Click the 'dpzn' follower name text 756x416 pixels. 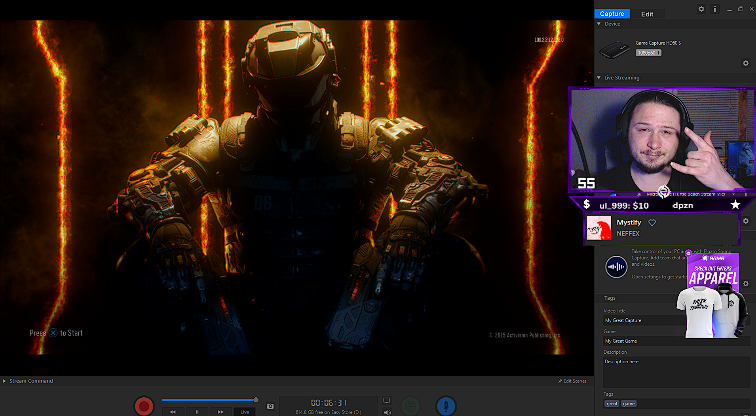pyautogui.click(x=683, y=205)
